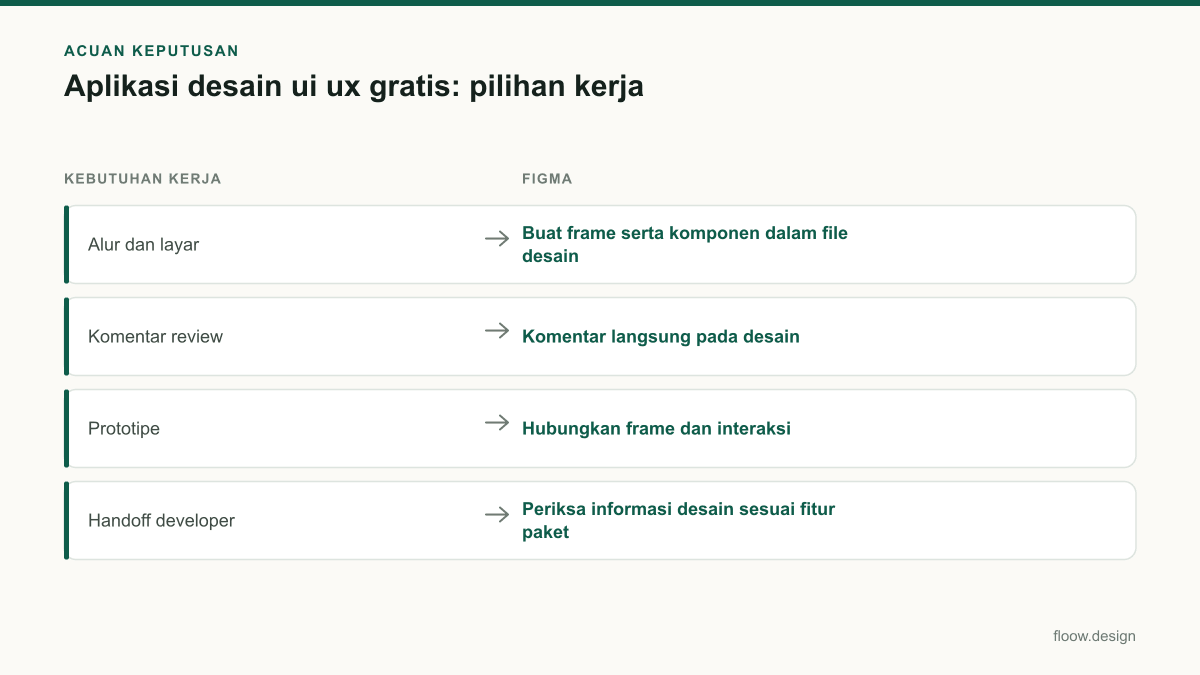This screenshot has width=1200, height=675.
Task: Click the "FIGMA" column header
Action: click(x=547, y=179)
